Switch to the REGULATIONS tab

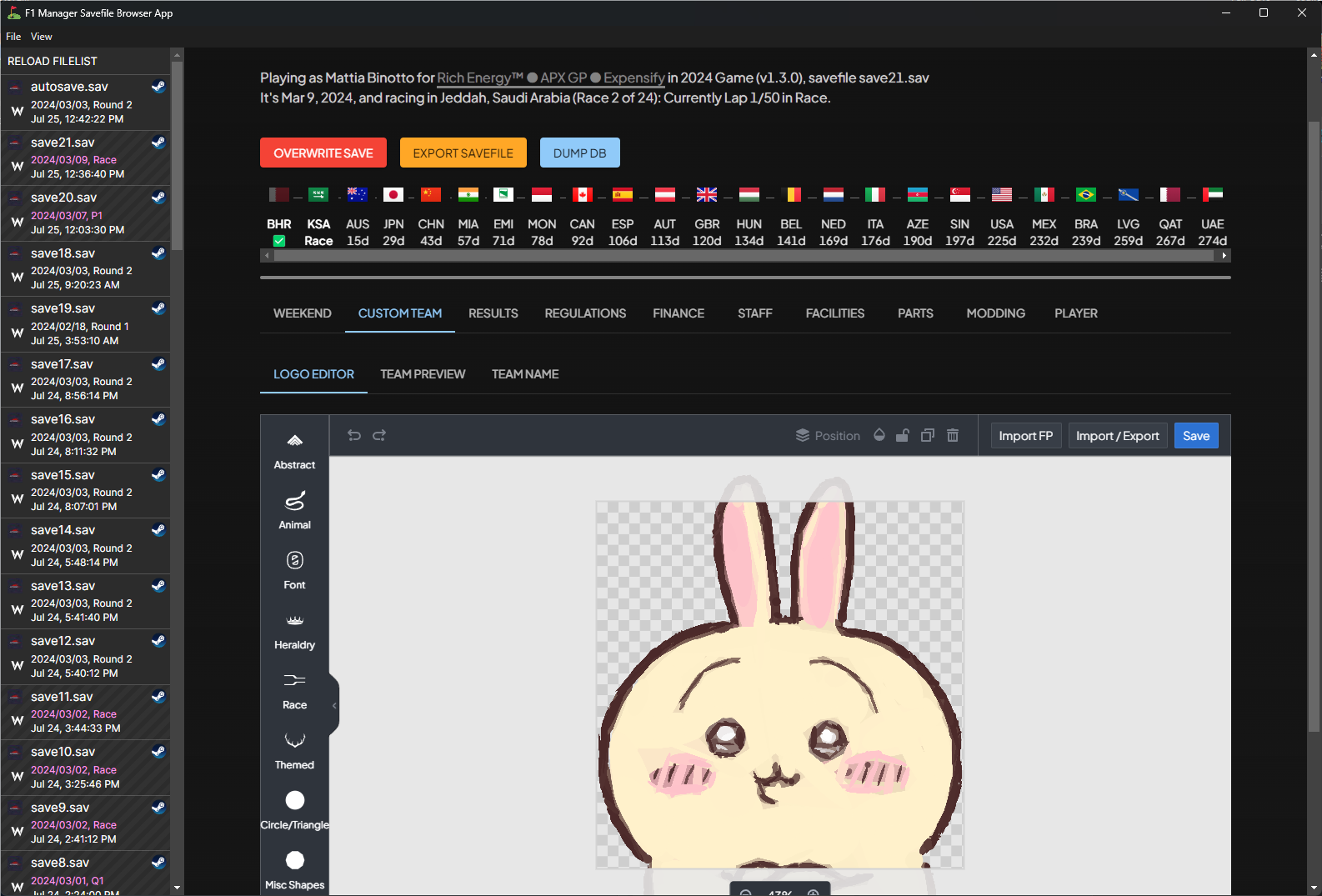click(x=585, y=313)
